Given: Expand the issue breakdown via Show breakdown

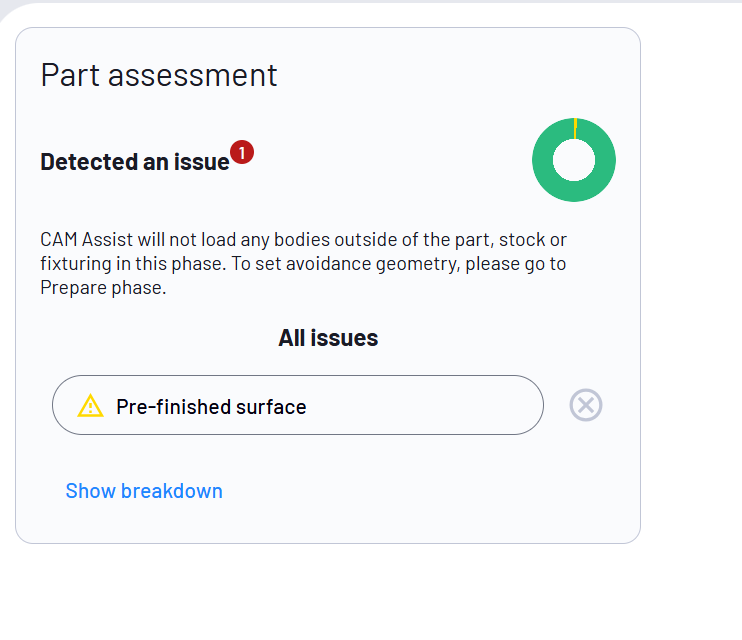Looking at the screenshot, I should [144, 491].
